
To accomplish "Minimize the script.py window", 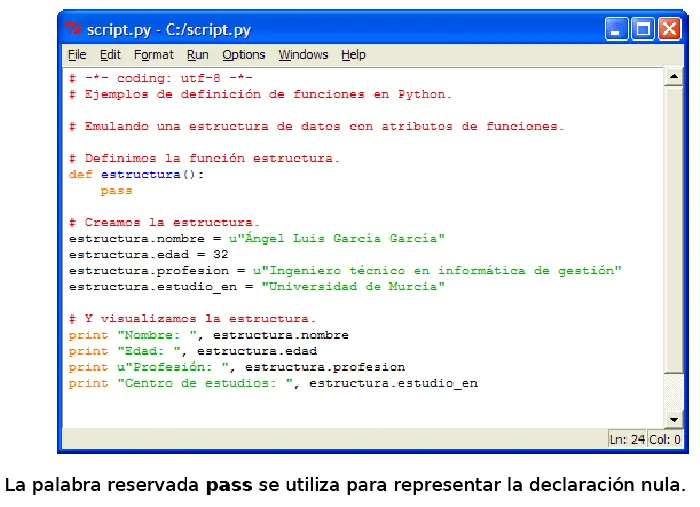I will (x=617, y=29).
